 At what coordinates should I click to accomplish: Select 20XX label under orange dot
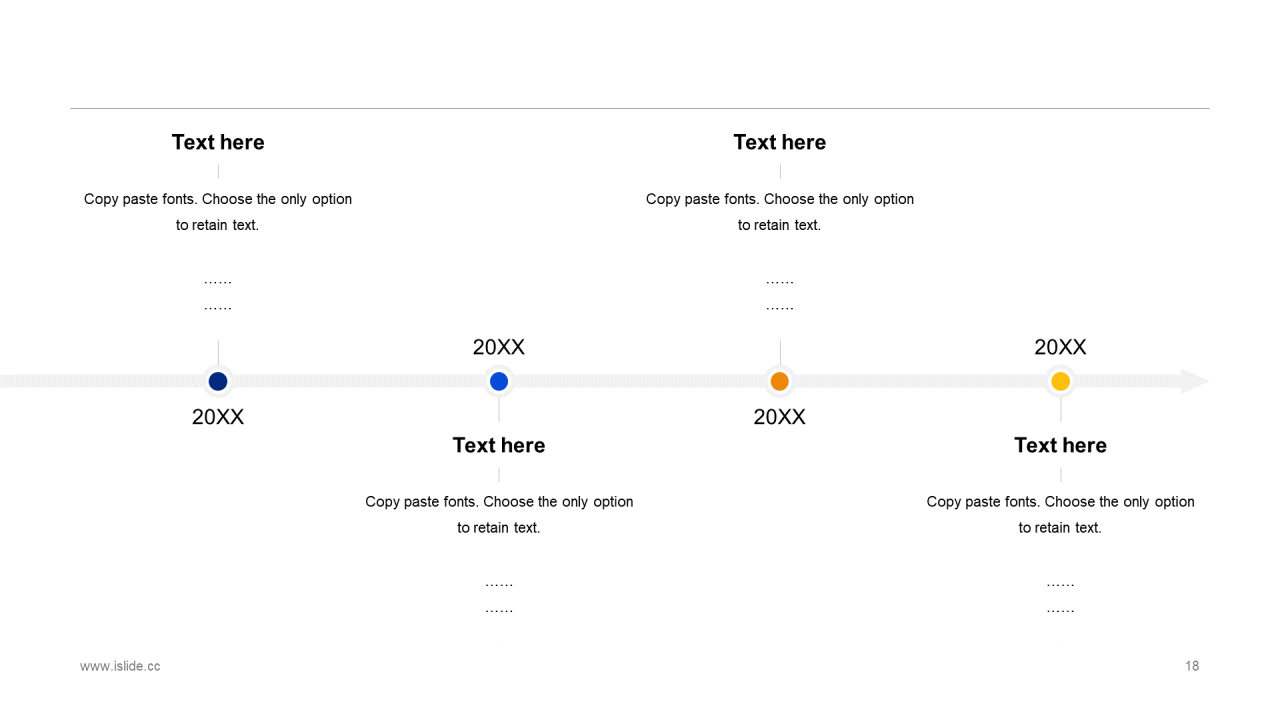tap(780, 417)
